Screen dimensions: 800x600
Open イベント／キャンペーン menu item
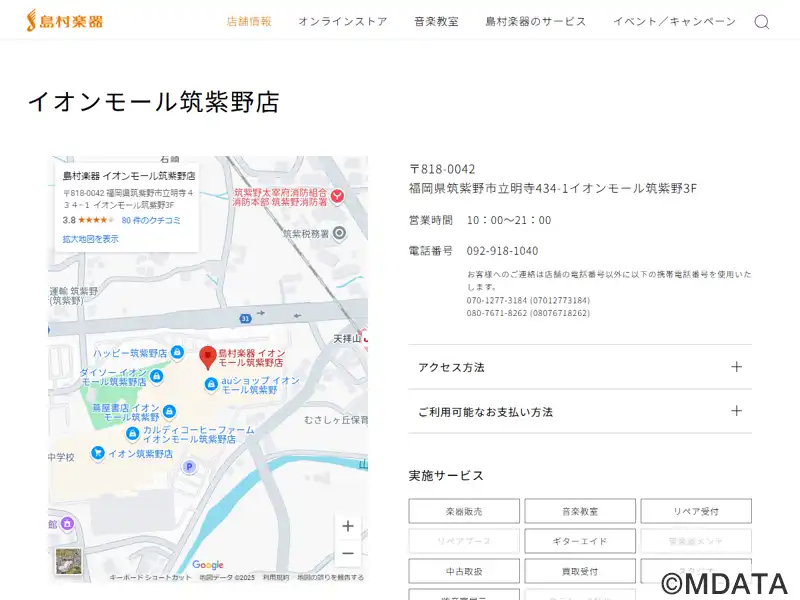(x=674, y=21)
